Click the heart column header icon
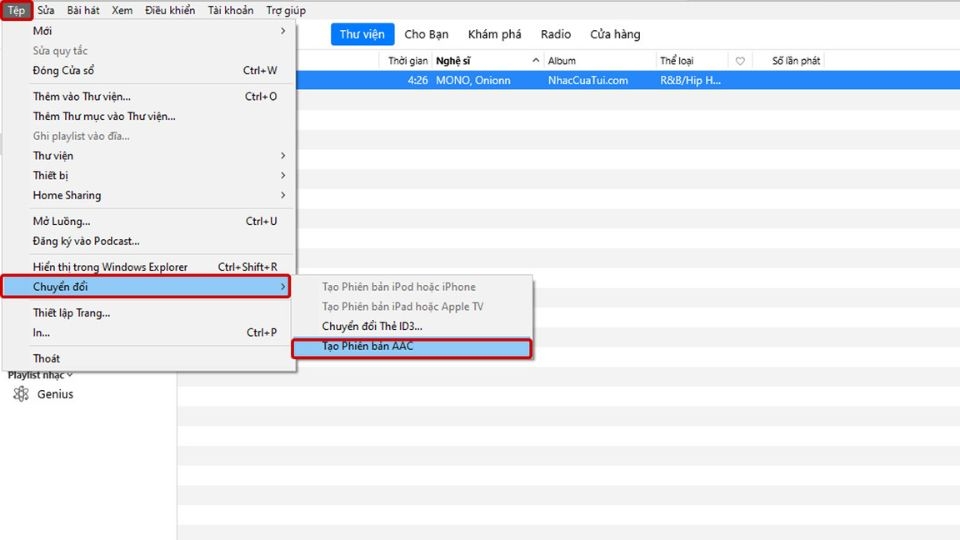Image resolution: width=960 pixels, height=540 pixels. click(740, 61)
